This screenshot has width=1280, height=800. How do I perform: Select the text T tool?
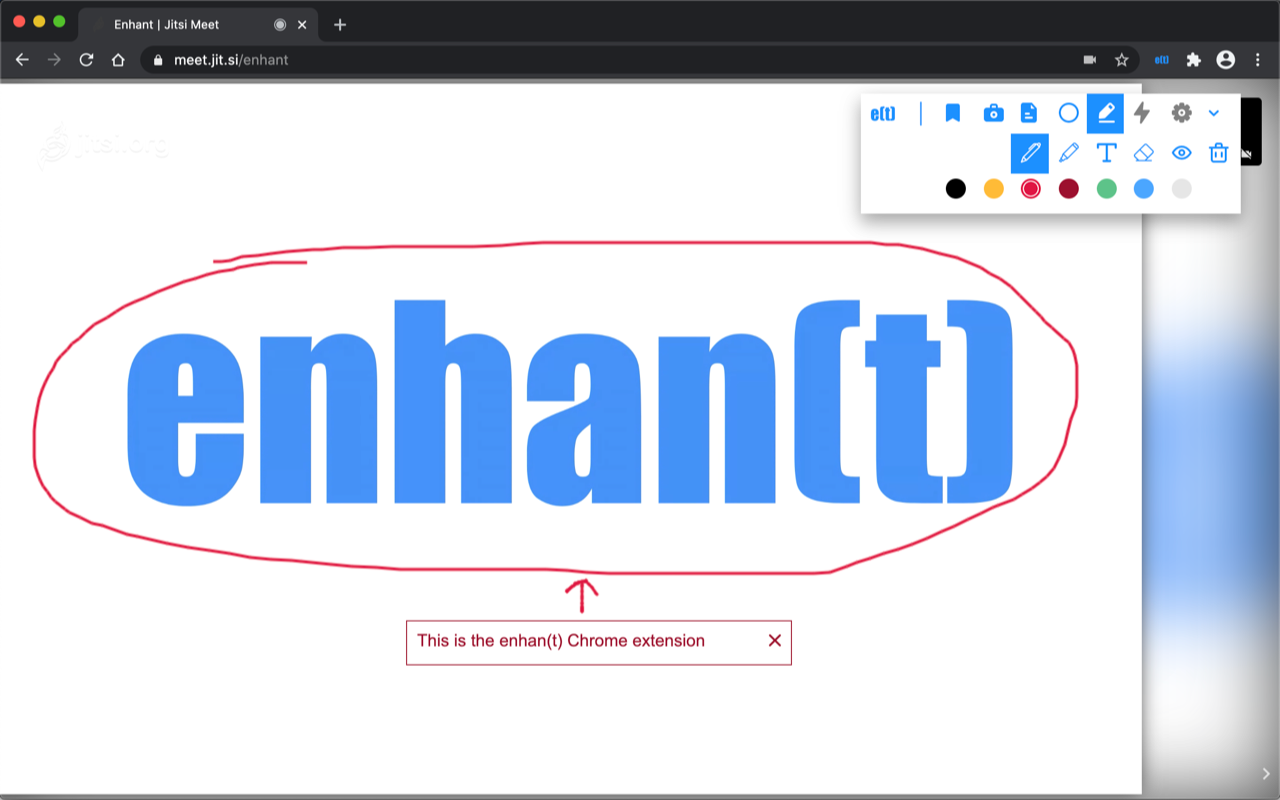[1106, 153]
